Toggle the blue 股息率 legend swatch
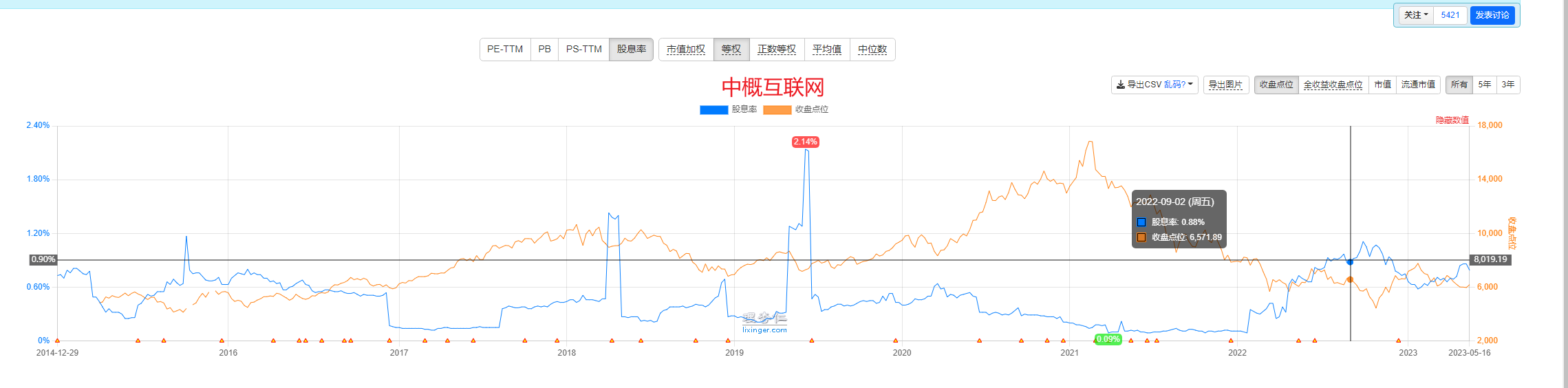Viewport: 1568px width, 388px height. tap(713, 110)
